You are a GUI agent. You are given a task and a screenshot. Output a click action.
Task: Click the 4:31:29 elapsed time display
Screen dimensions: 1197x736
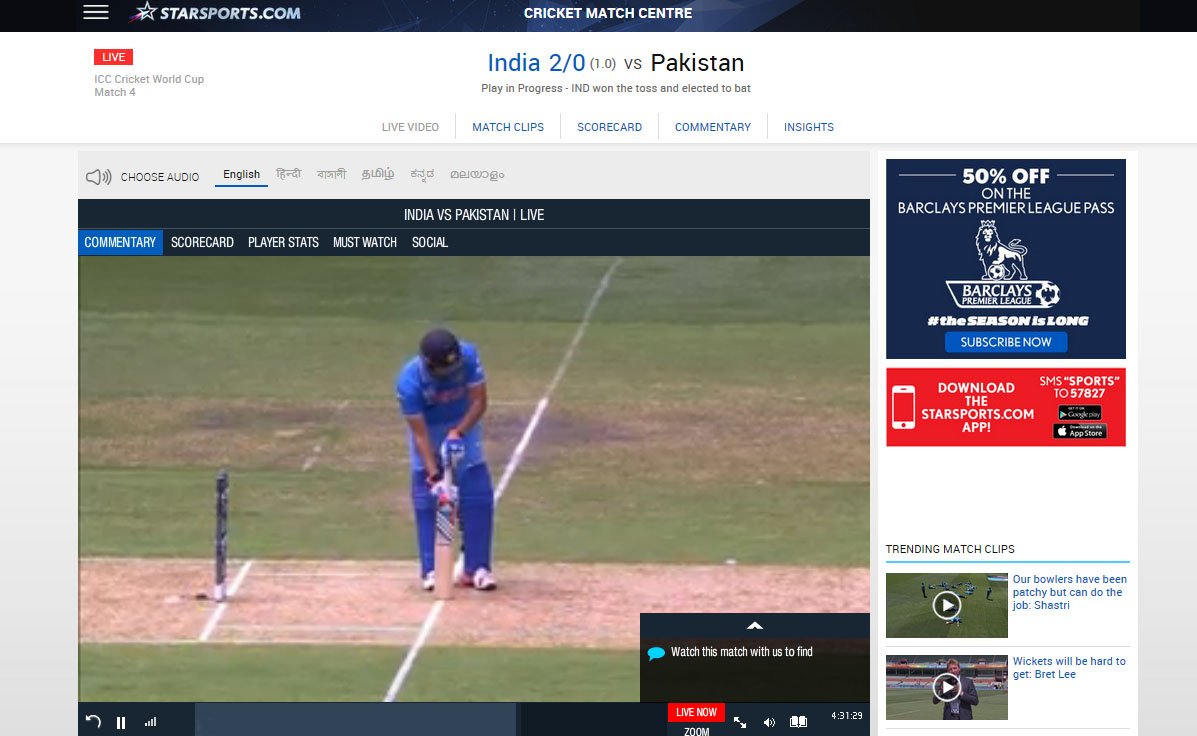(847, 715)
